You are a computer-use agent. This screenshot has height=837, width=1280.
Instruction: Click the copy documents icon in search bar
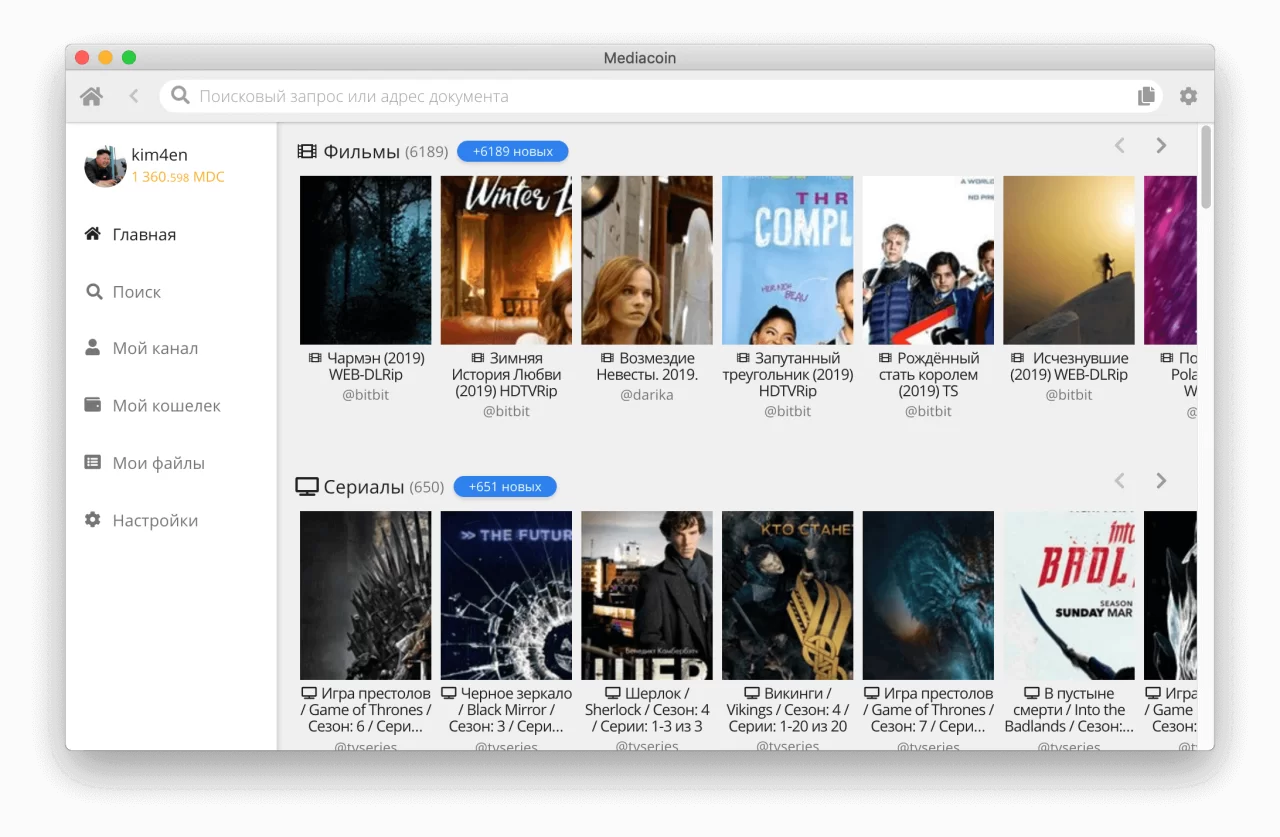(1146, 96)
